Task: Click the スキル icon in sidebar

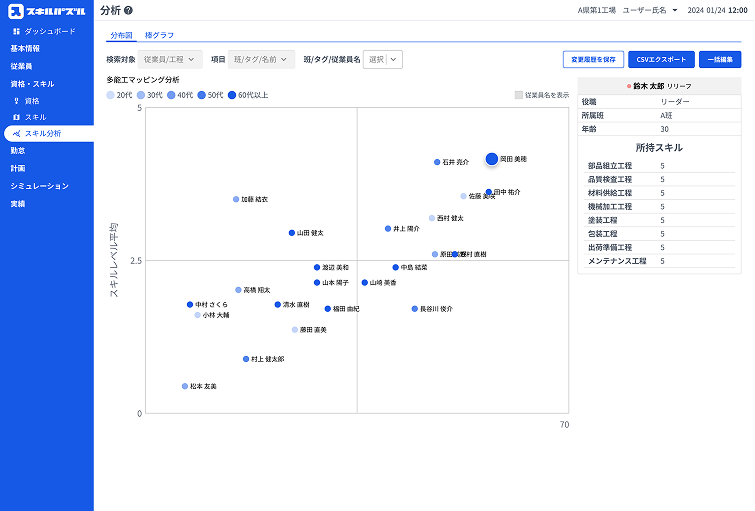Action: click(17, 117)
